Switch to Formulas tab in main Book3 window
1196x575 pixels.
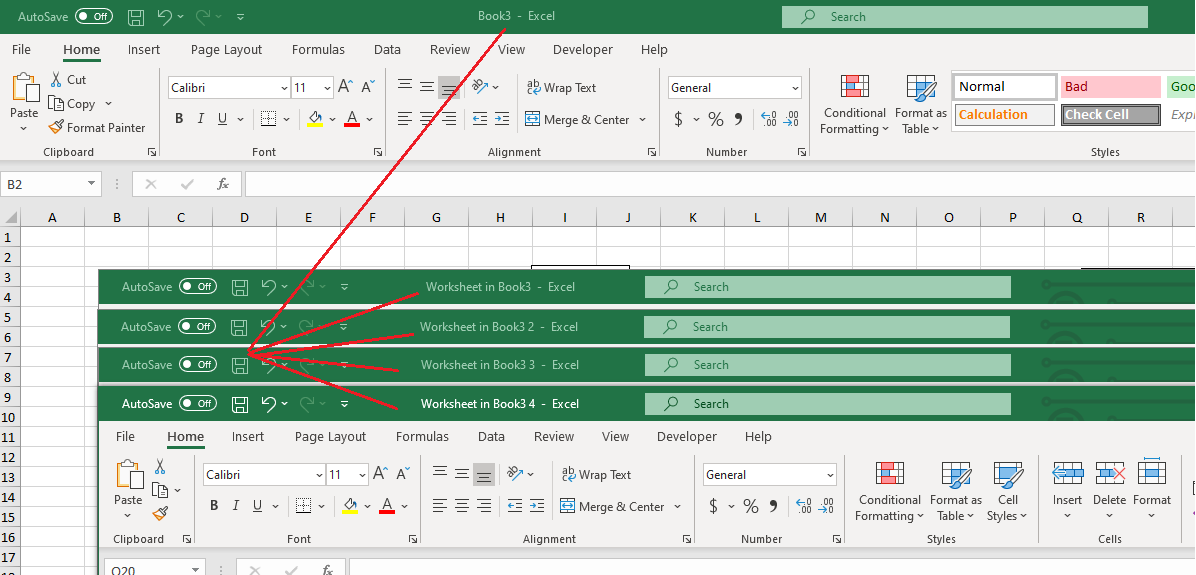pyautogui.click(x=318, y=50)
